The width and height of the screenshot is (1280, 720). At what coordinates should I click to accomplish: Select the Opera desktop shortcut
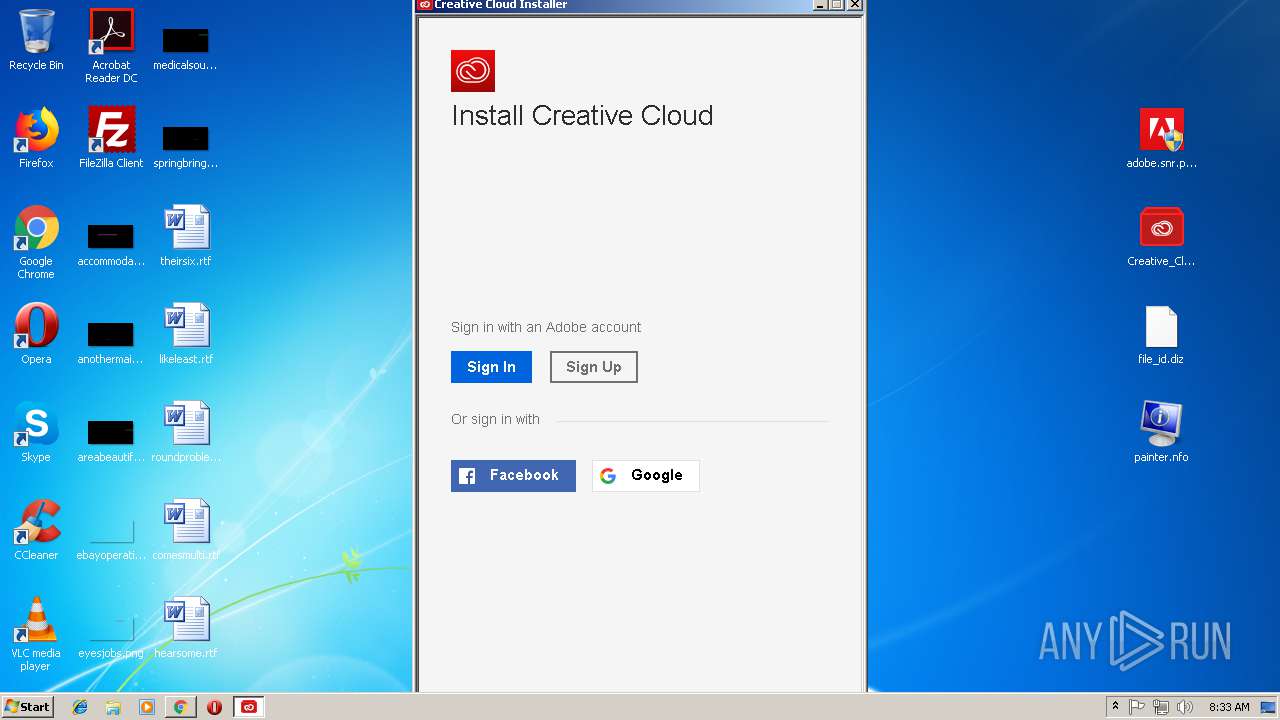[36, 334]
